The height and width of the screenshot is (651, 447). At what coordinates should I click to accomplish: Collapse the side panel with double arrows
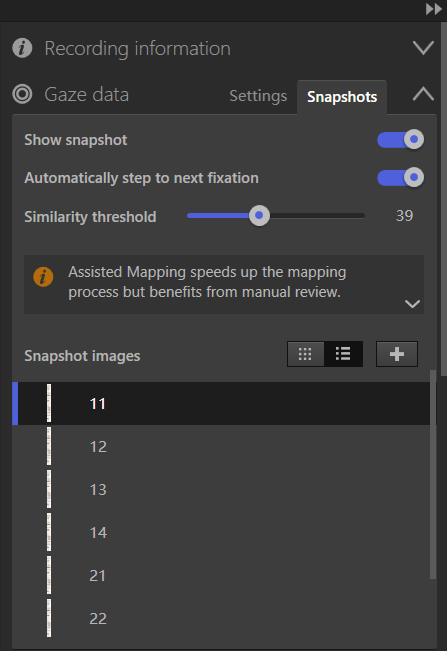(x=433, y=9)
